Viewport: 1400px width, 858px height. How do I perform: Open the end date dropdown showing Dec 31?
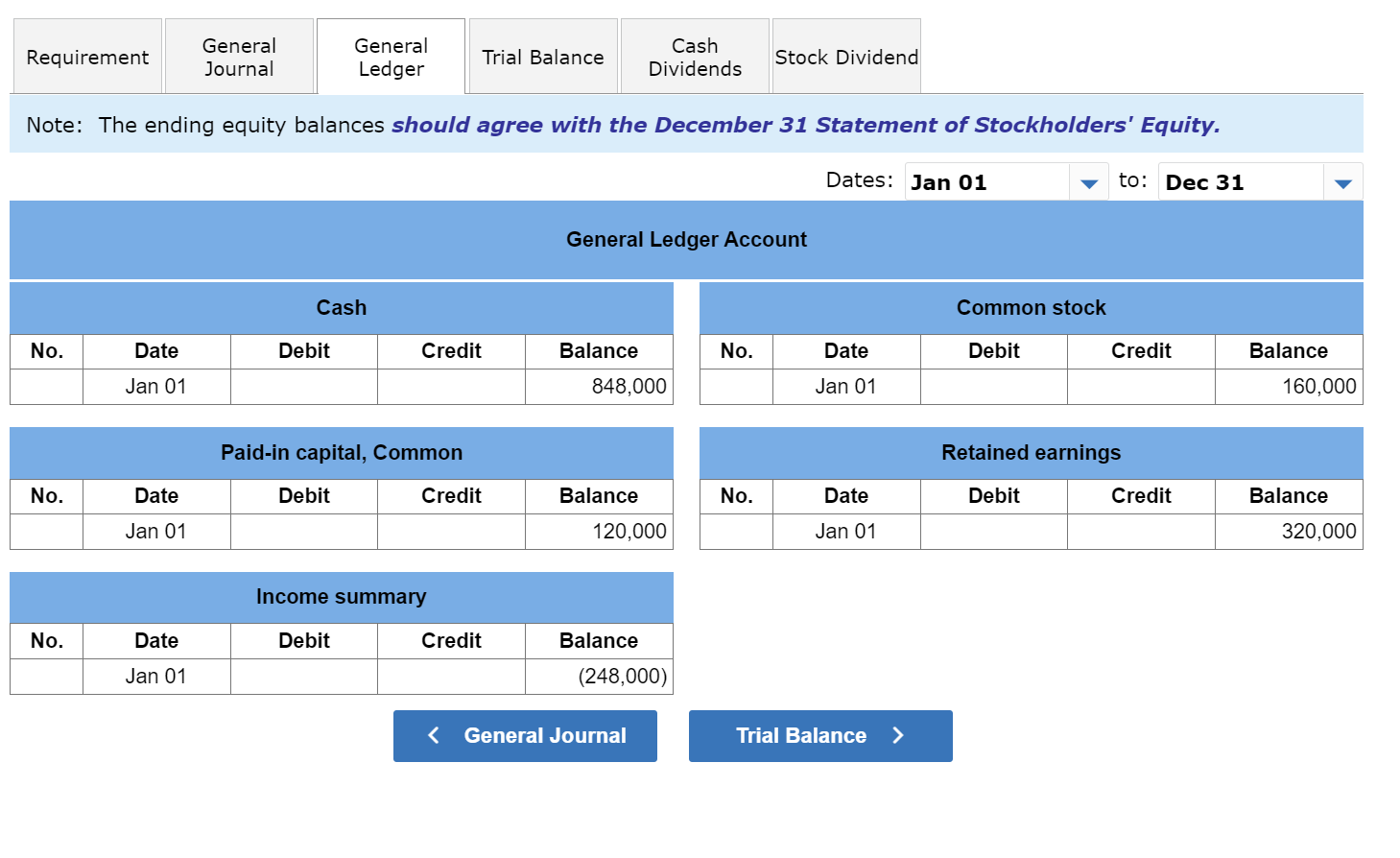(x=1243, y=181)
